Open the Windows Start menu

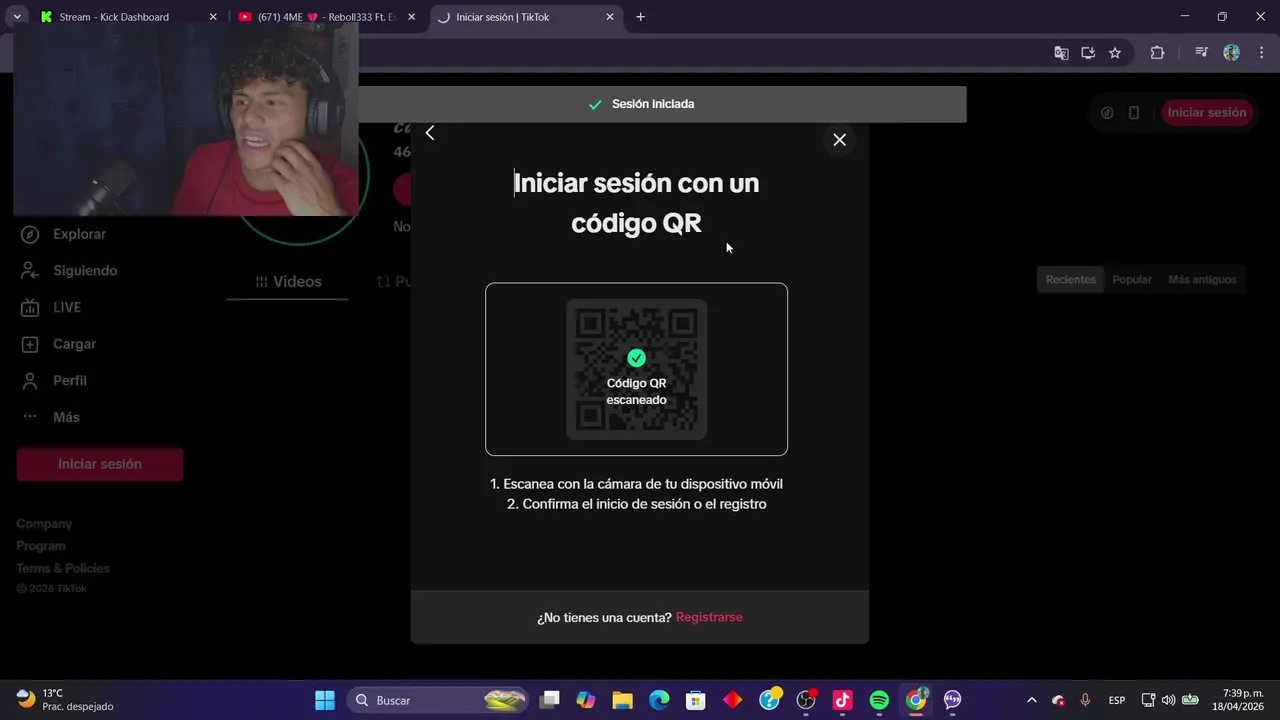[325, 700]
